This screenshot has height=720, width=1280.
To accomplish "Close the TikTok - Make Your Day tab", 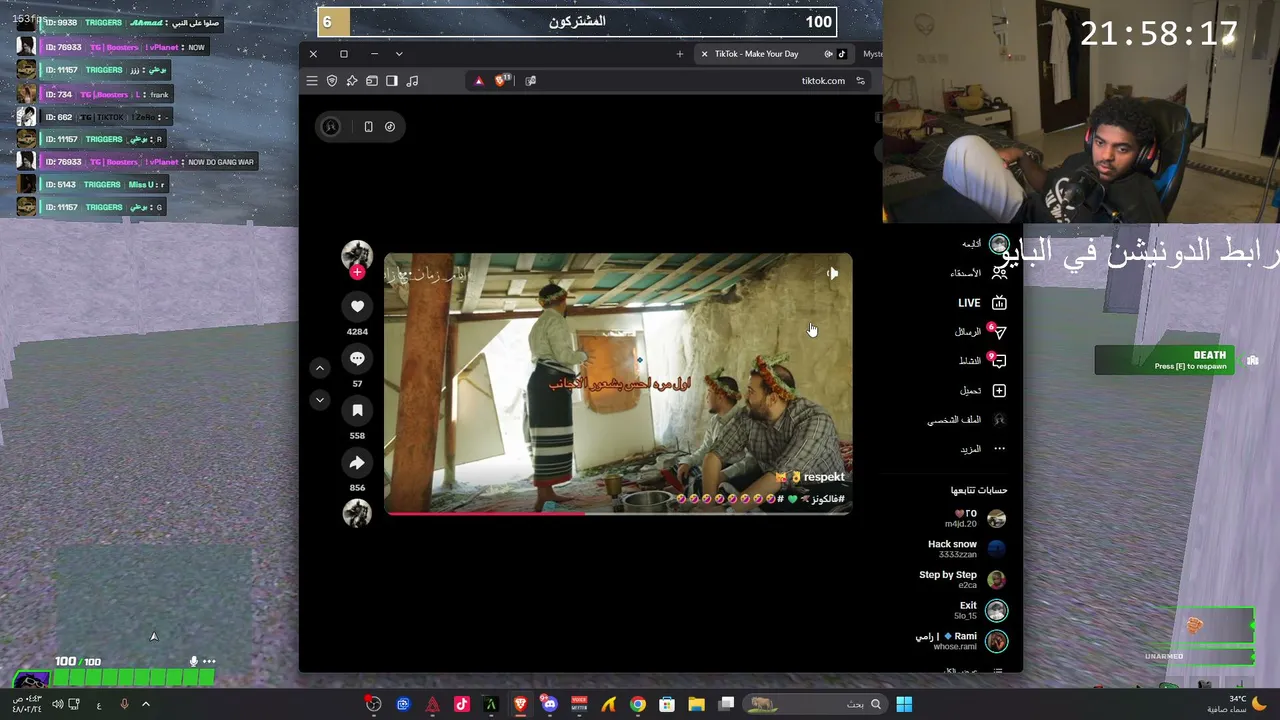I will (x=704, y=54).
